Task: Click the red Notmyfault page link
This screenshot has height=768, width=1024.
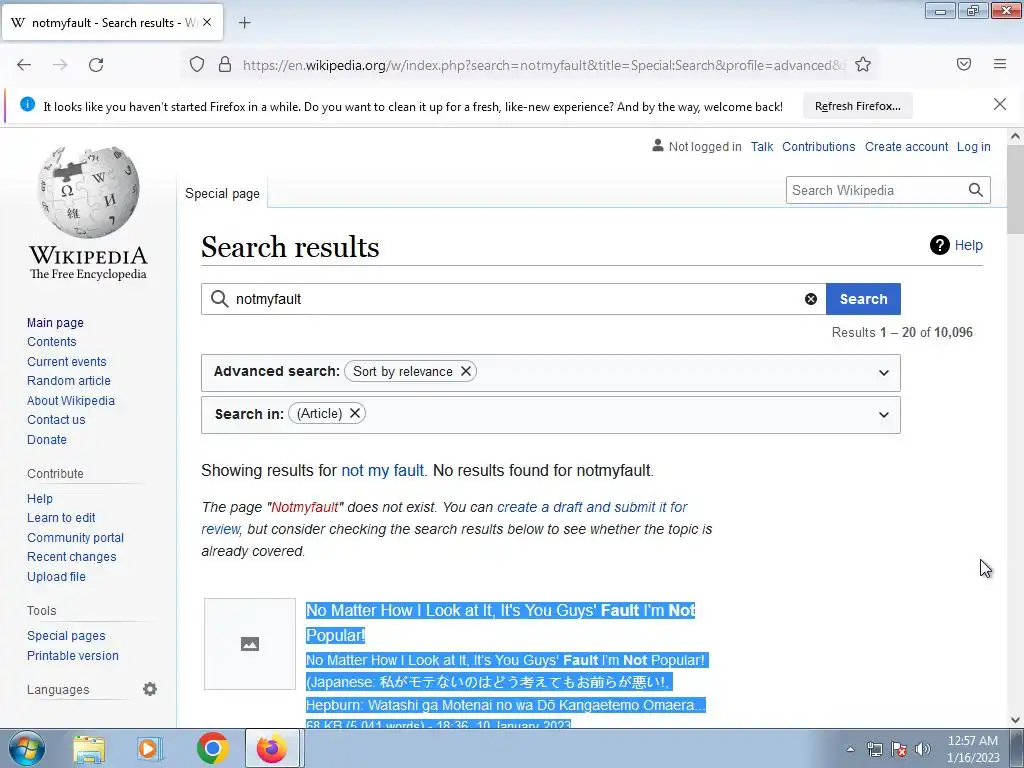Action: coord(305,507)
